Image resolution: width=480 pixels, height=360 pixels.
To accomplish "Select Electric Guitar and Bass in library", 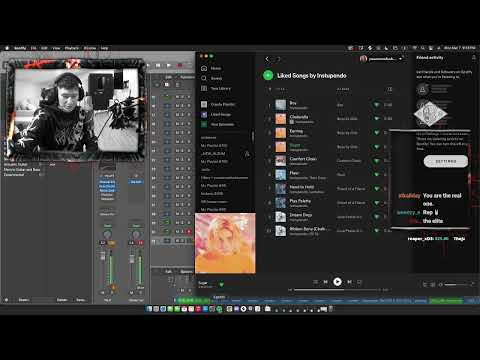I will click(22, 169).
